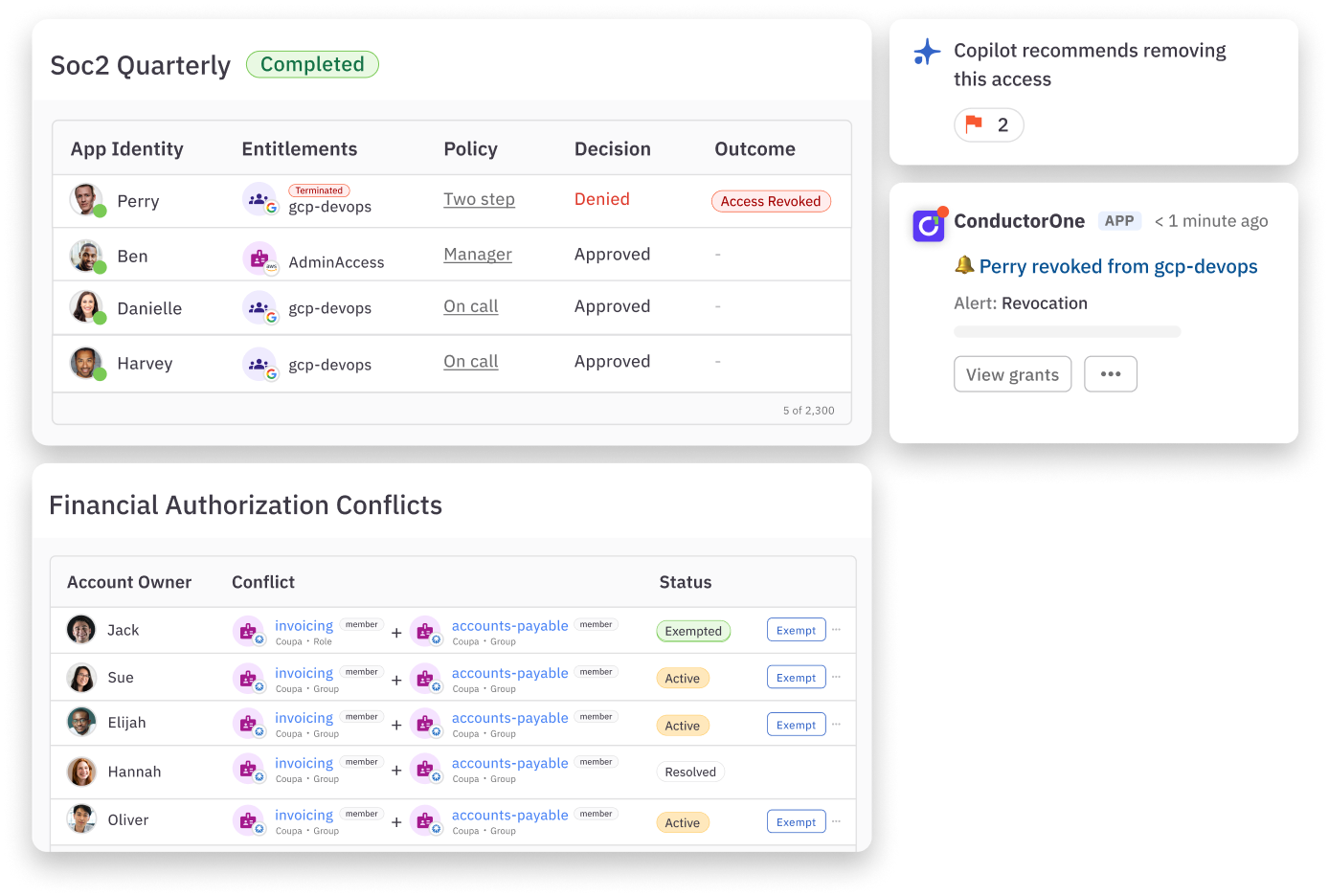
Task: Click Jack's invoicing Coupa role icon
Action: tap(249, 632)
